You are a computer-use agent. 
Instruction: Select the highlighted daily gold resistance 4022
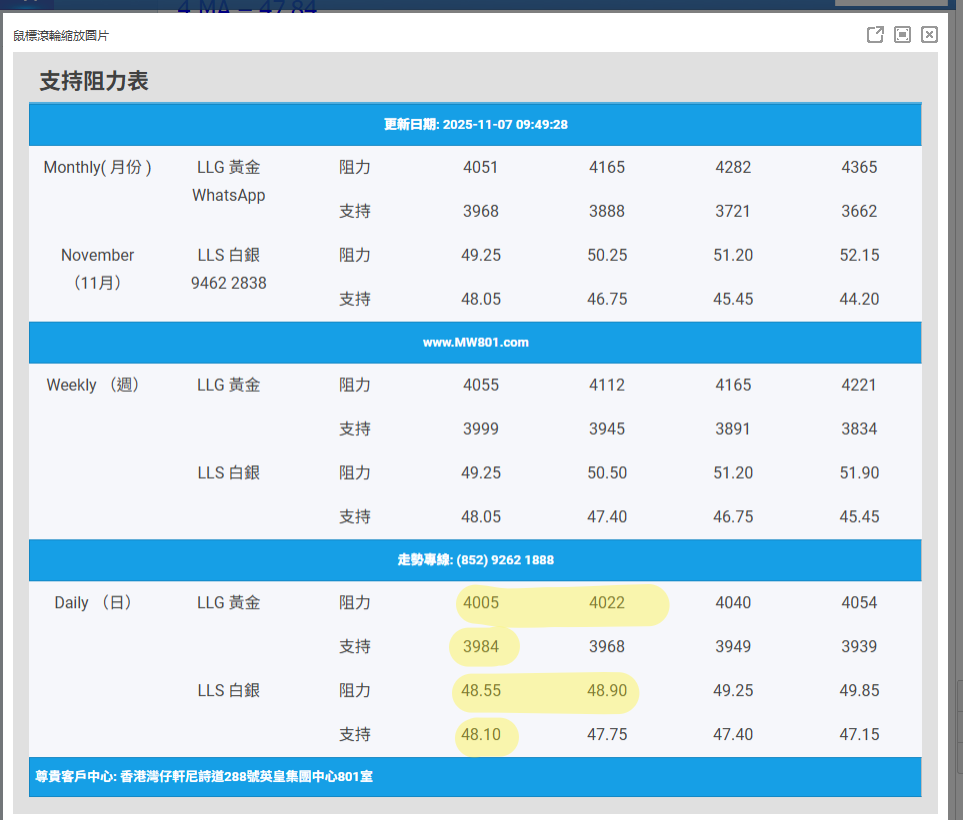tap(607, 603)
